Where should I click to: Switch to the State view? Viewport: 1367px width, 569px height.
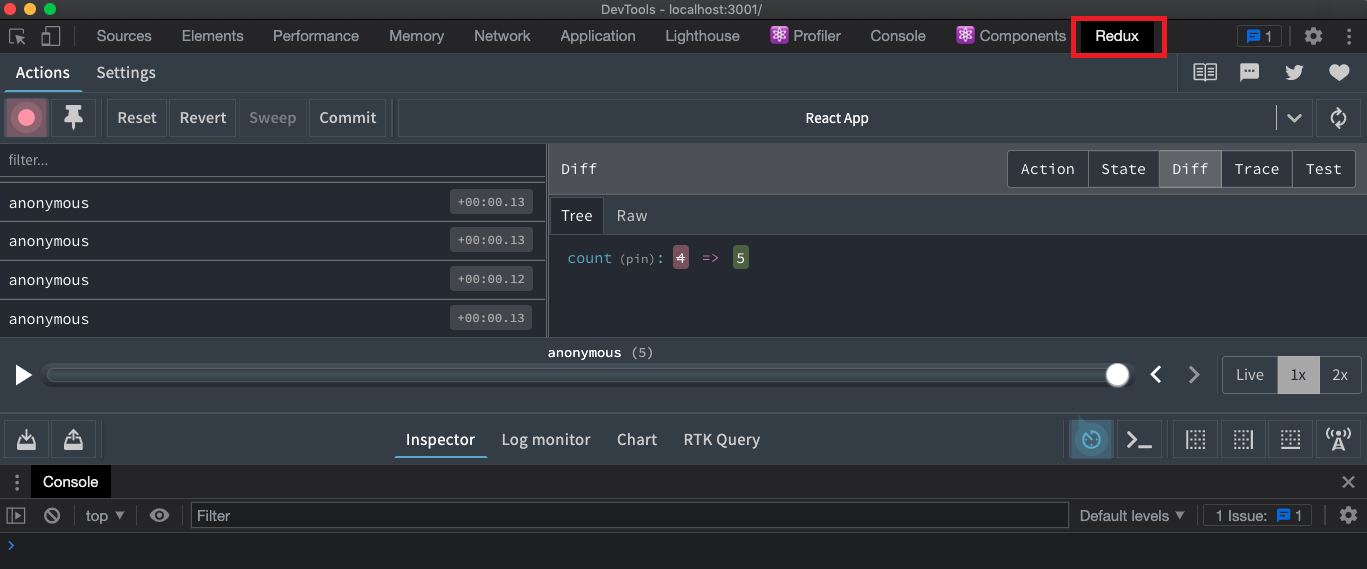coord(1123,169)
